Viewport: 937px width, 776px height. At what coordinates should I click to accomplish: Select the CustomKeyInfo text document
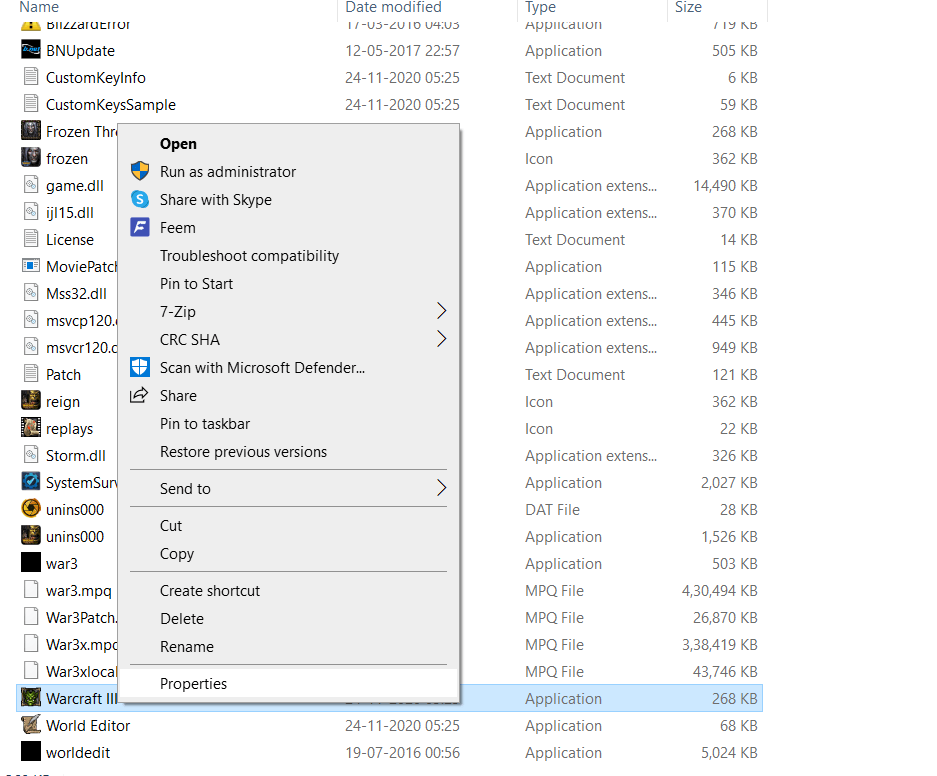pos(95,78)
